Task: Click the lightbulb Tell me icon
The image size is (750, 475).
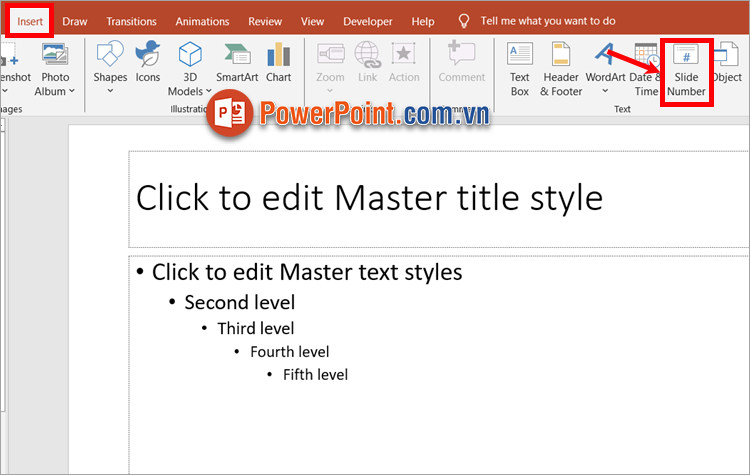Action: click(463, 21)
